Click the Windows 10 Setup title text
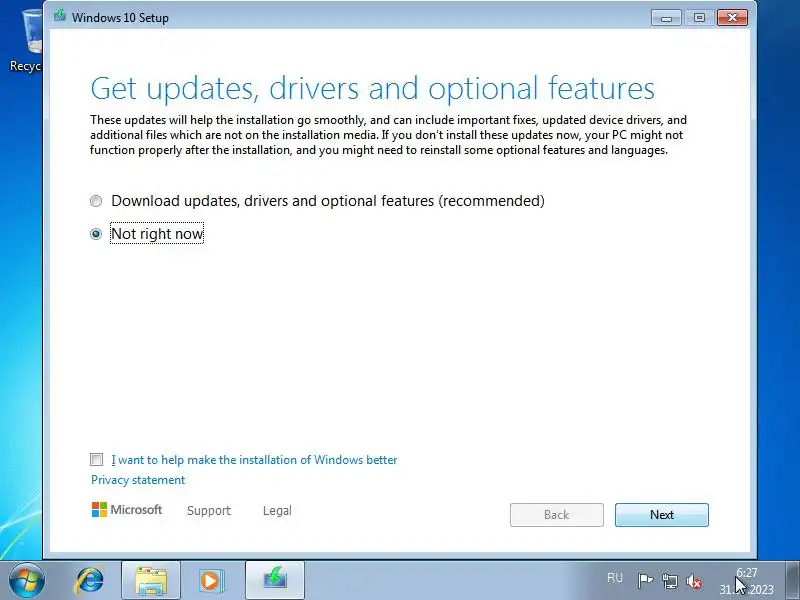800x600 pixels. [x=120, y=18]
